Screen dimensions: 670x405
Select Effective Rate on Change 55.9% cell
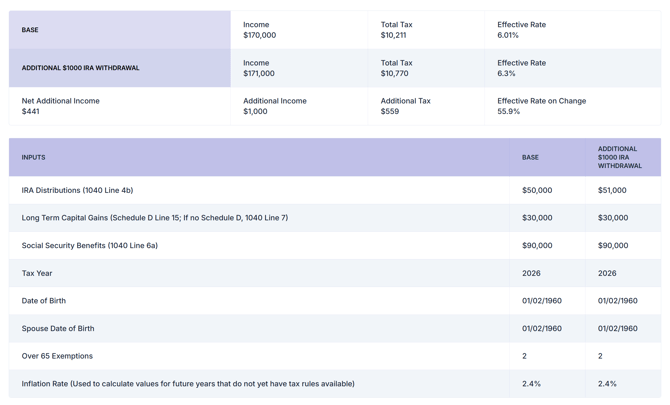541,106
